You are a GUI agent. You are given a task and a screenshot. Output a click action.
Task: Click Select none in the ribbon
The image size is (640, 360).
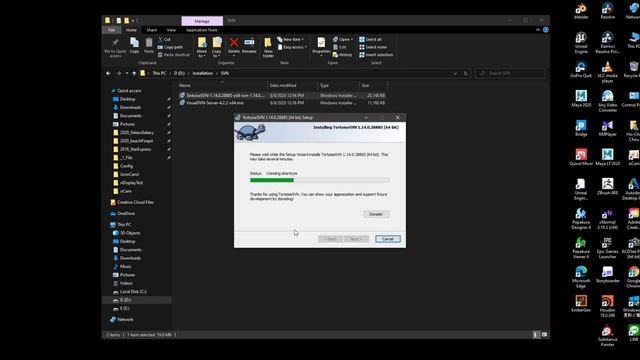373,47
